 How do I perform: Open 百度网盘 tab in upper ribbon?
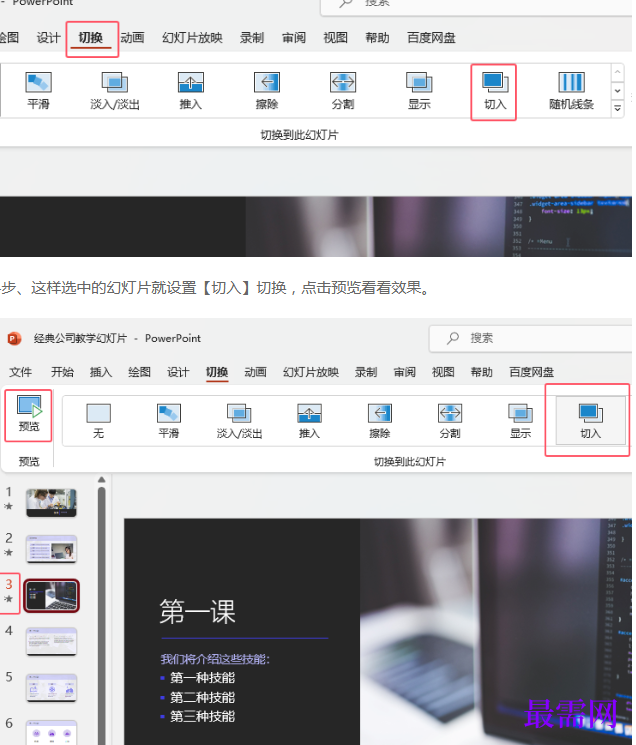431,38
